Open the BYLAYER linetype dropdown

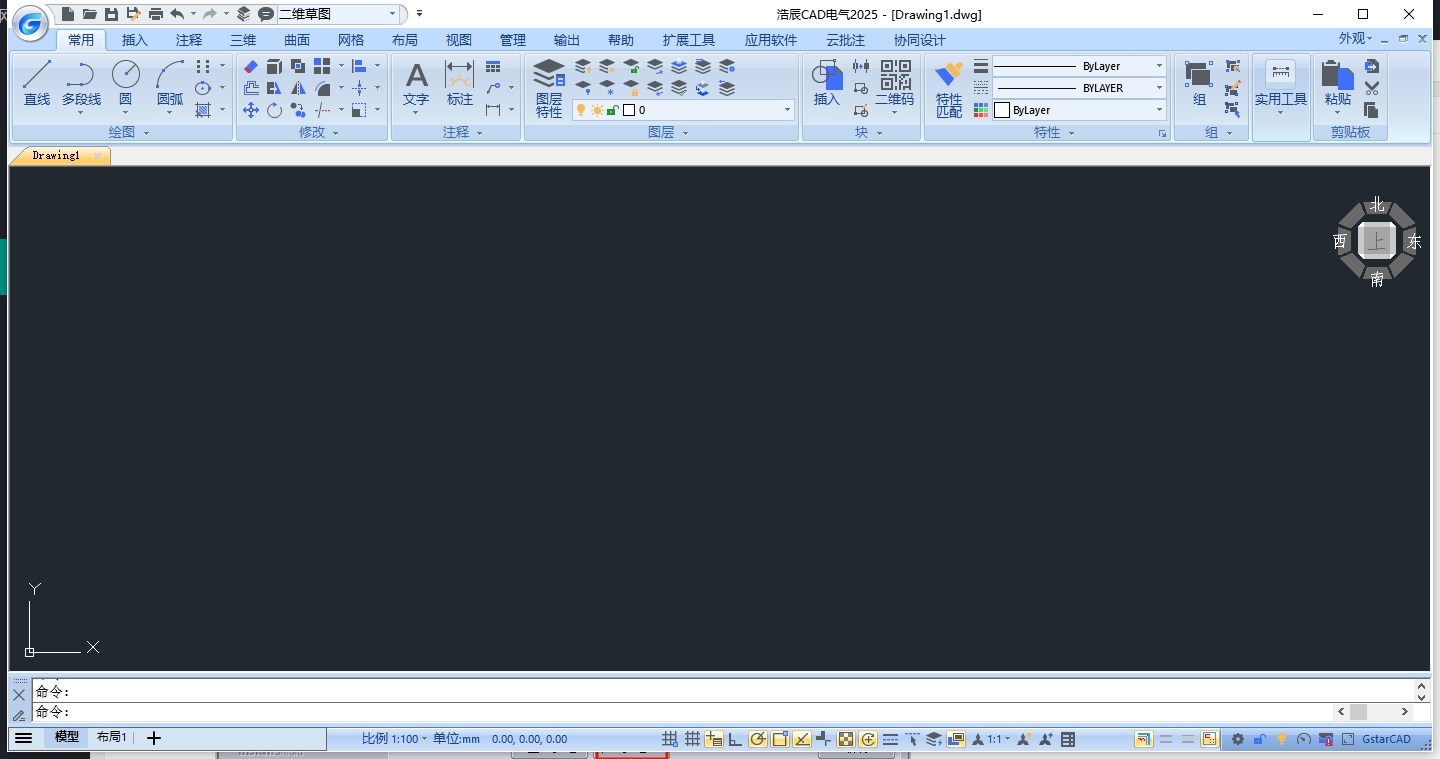coord(1159,88)
